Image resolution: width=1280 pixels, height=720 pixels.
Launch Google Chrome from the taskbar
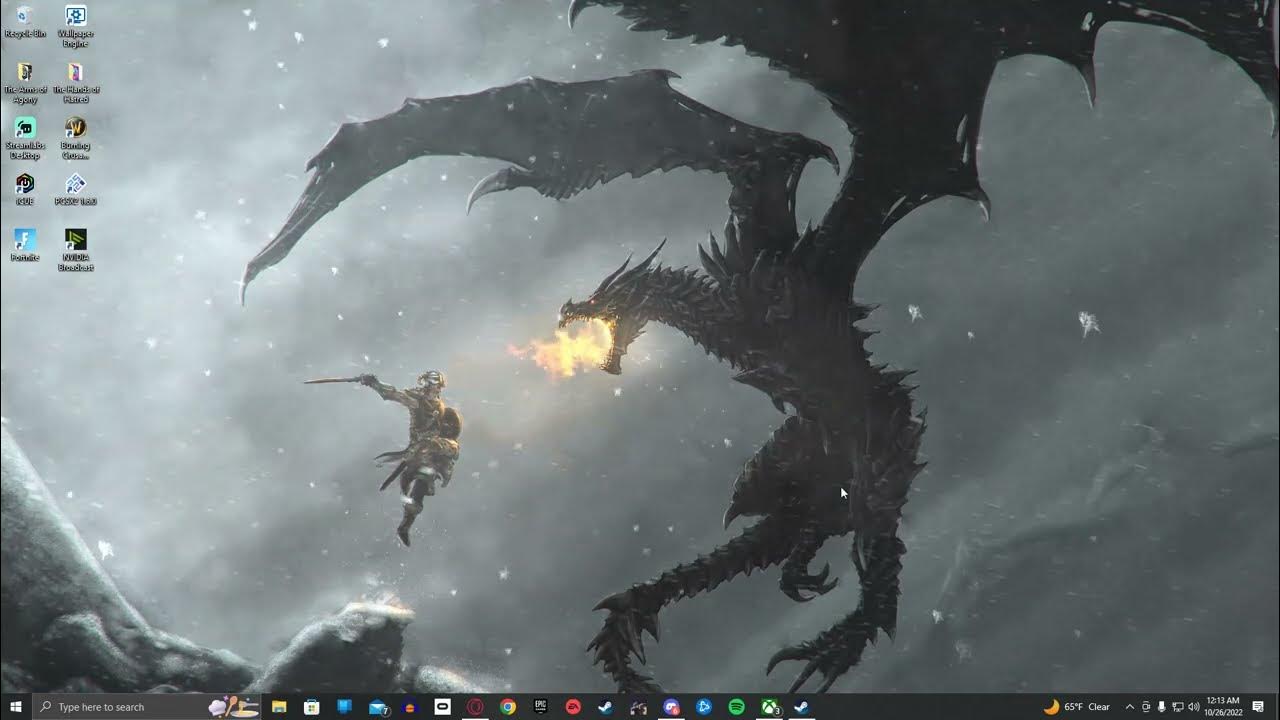pyautogui.click(x=508, y=707)
